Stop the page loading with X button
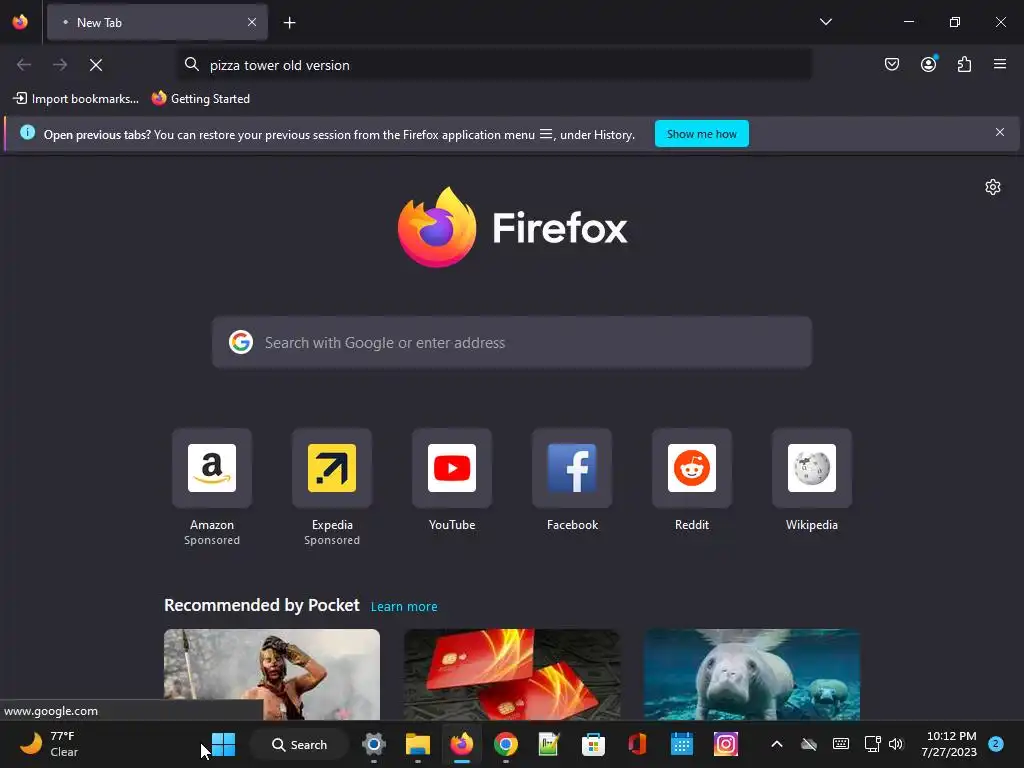Viewport: 1024px width, 768px height. pyautogui.click(x=96, y=65)
